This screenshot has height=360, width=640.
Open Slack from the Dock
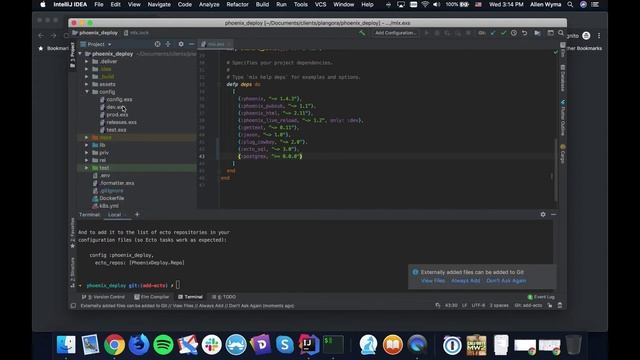(211, 345)
